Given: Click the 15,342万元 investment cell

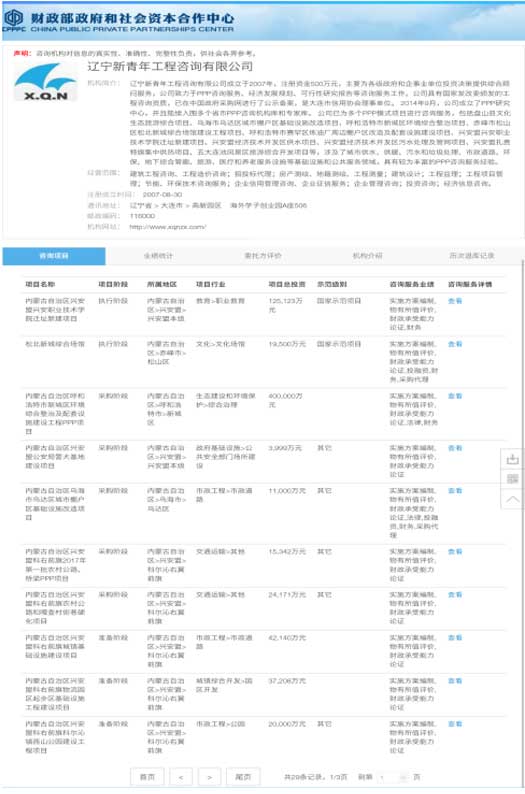Looking at the screenshot, I should (287, 551).
